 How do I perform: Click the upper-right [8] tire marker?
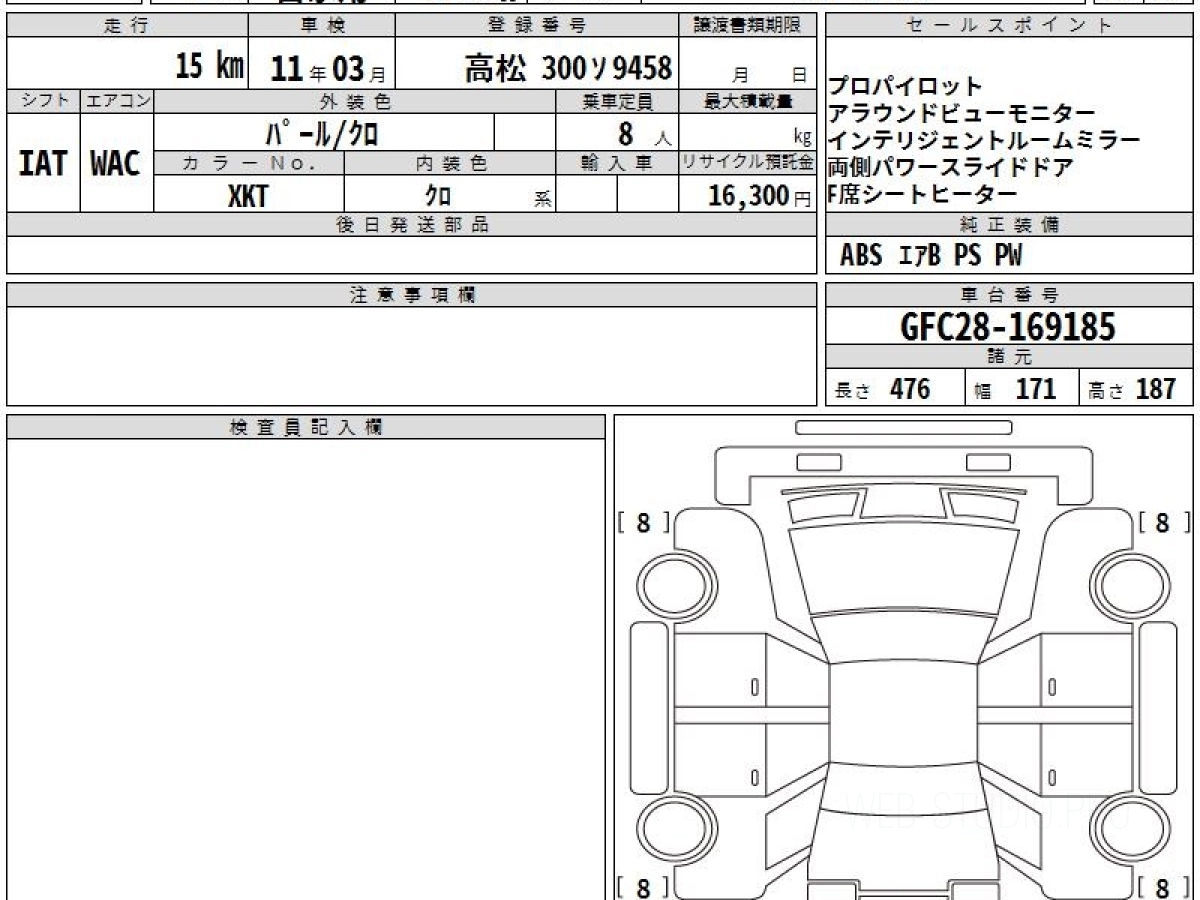(1161, 522)
